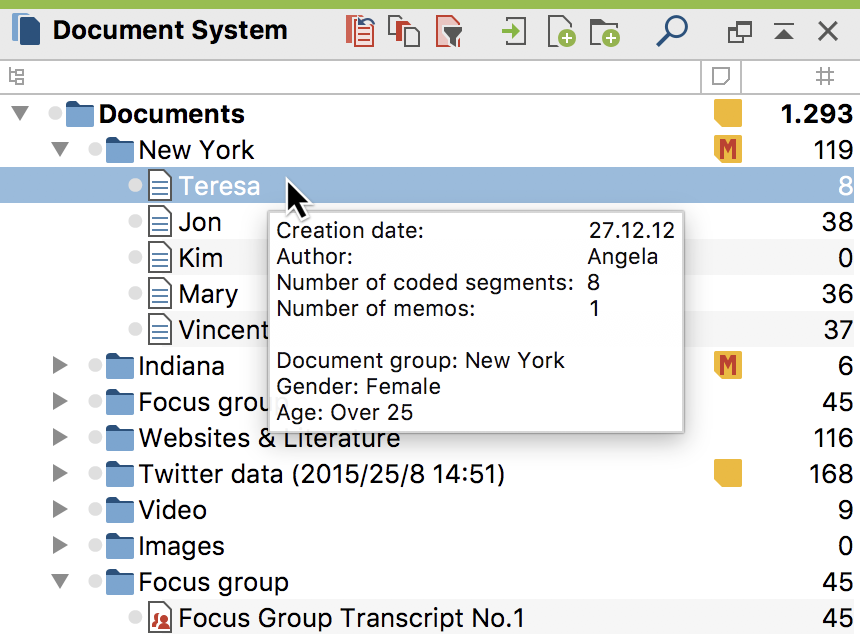The width and height of the screenshot is (860, 634).
Task: Click the Import documents green arrow icon
Action: pos(514,31)
